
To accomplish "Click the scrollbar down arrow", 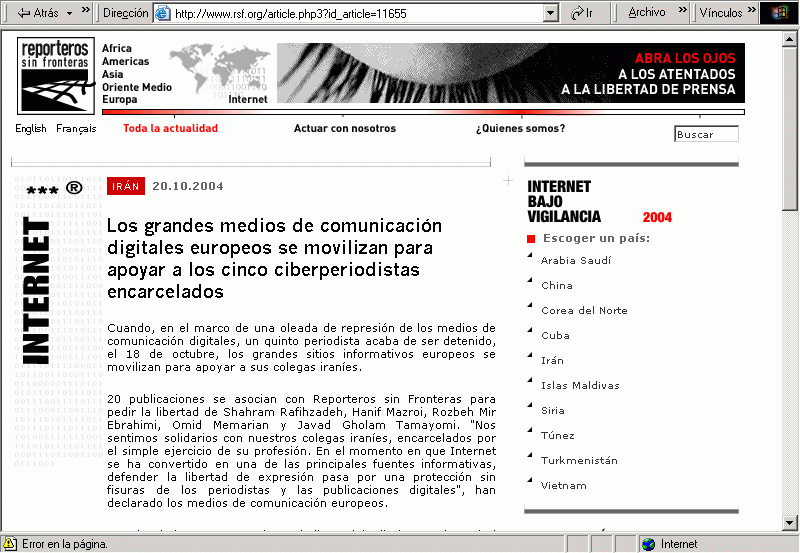I will 790,522.
